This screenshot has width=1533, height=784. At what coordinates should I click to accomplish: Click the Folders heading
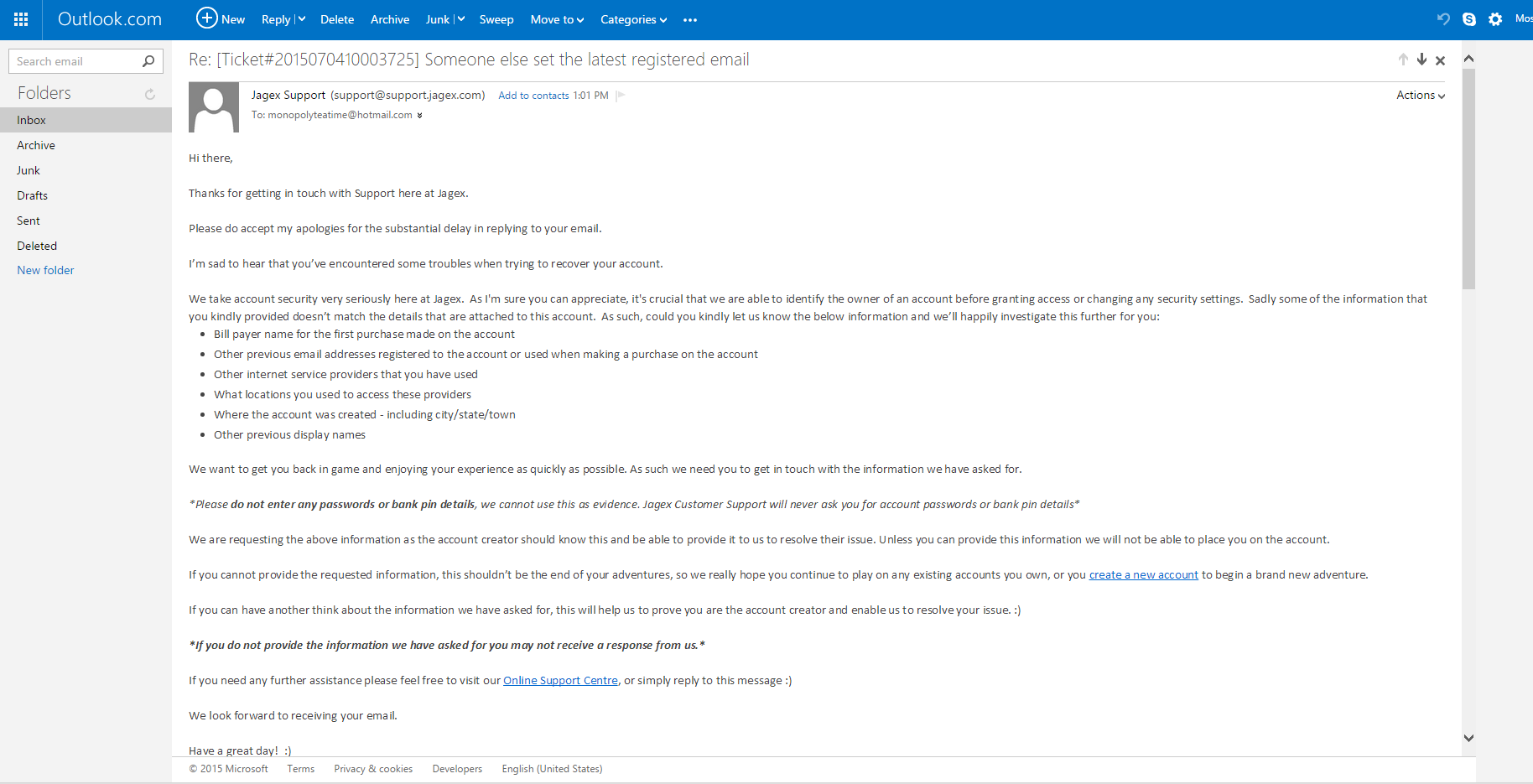44,93
